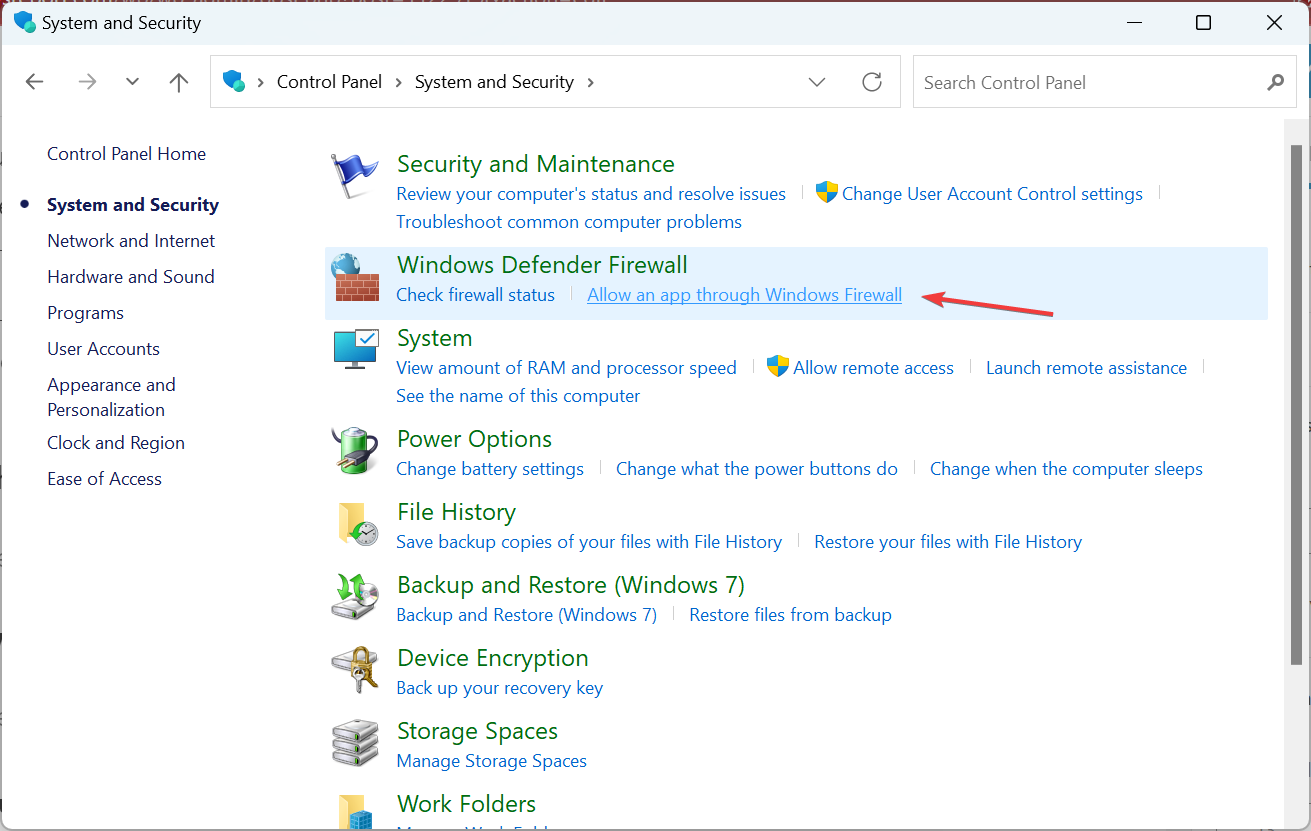Click the Device Encryption keys icon
Viewport: 1311px width, 831px height.
click(355, 670)
